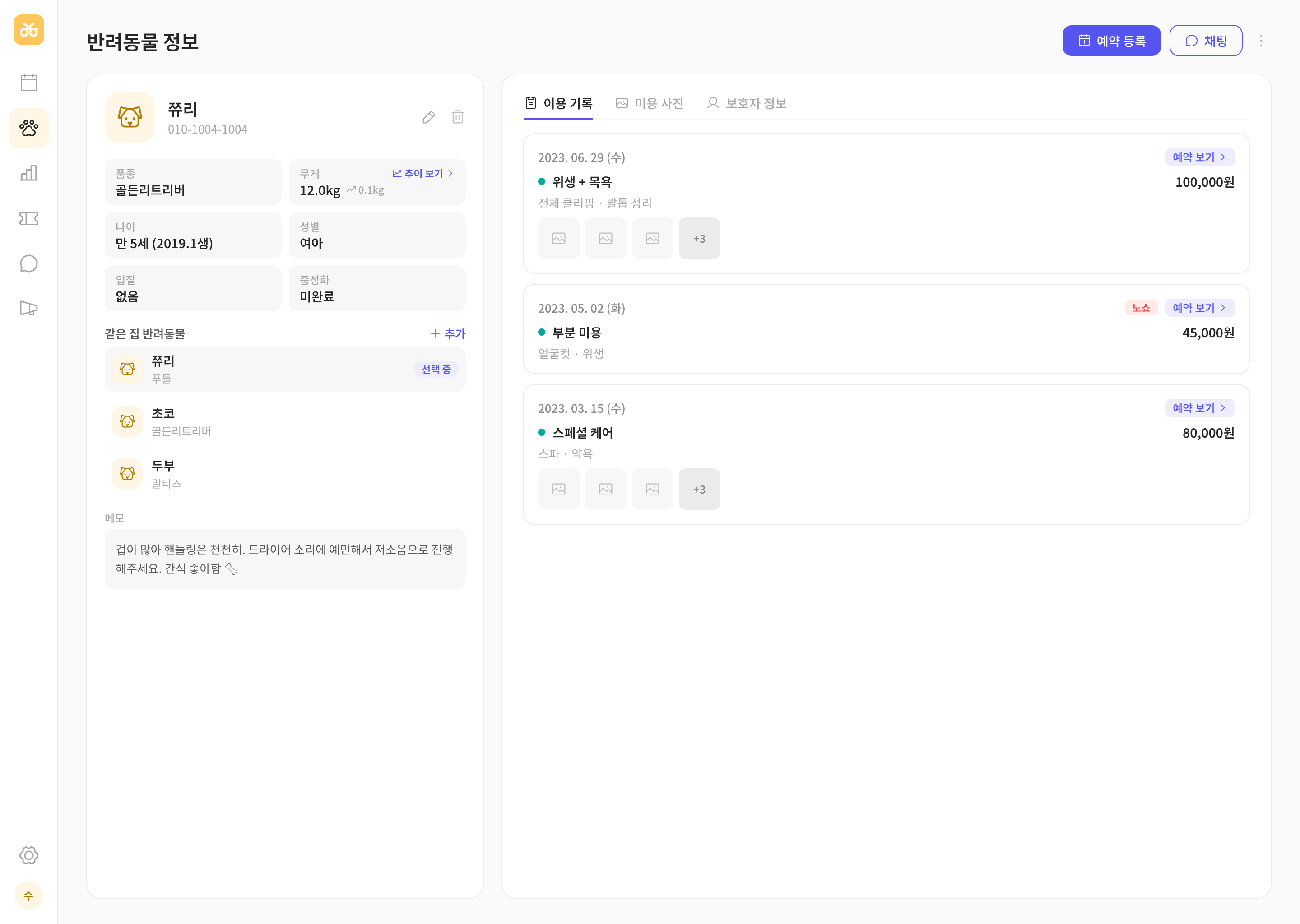Select 초코 골든리트리버 pet row
The width and height of the screenshot is (1300, 924).
[285, 421]
